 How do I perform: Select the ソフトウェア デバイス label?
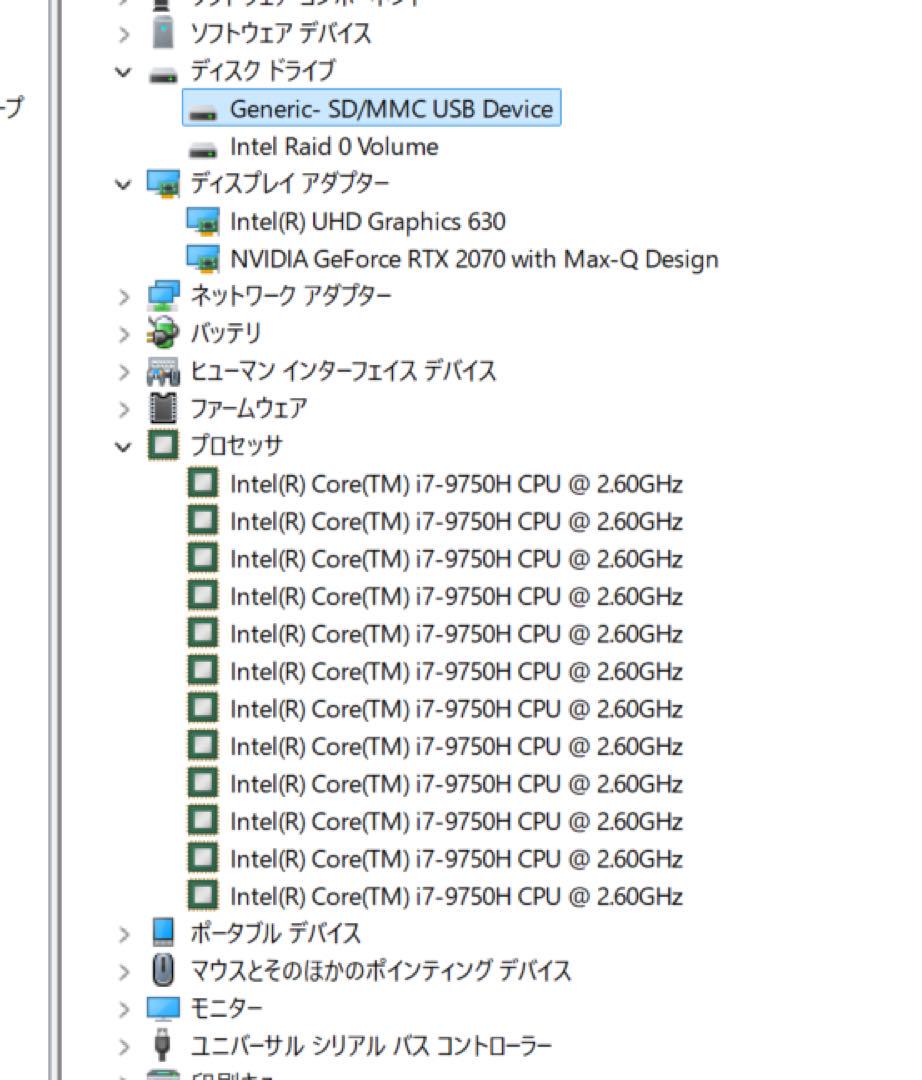coord(281,33)
